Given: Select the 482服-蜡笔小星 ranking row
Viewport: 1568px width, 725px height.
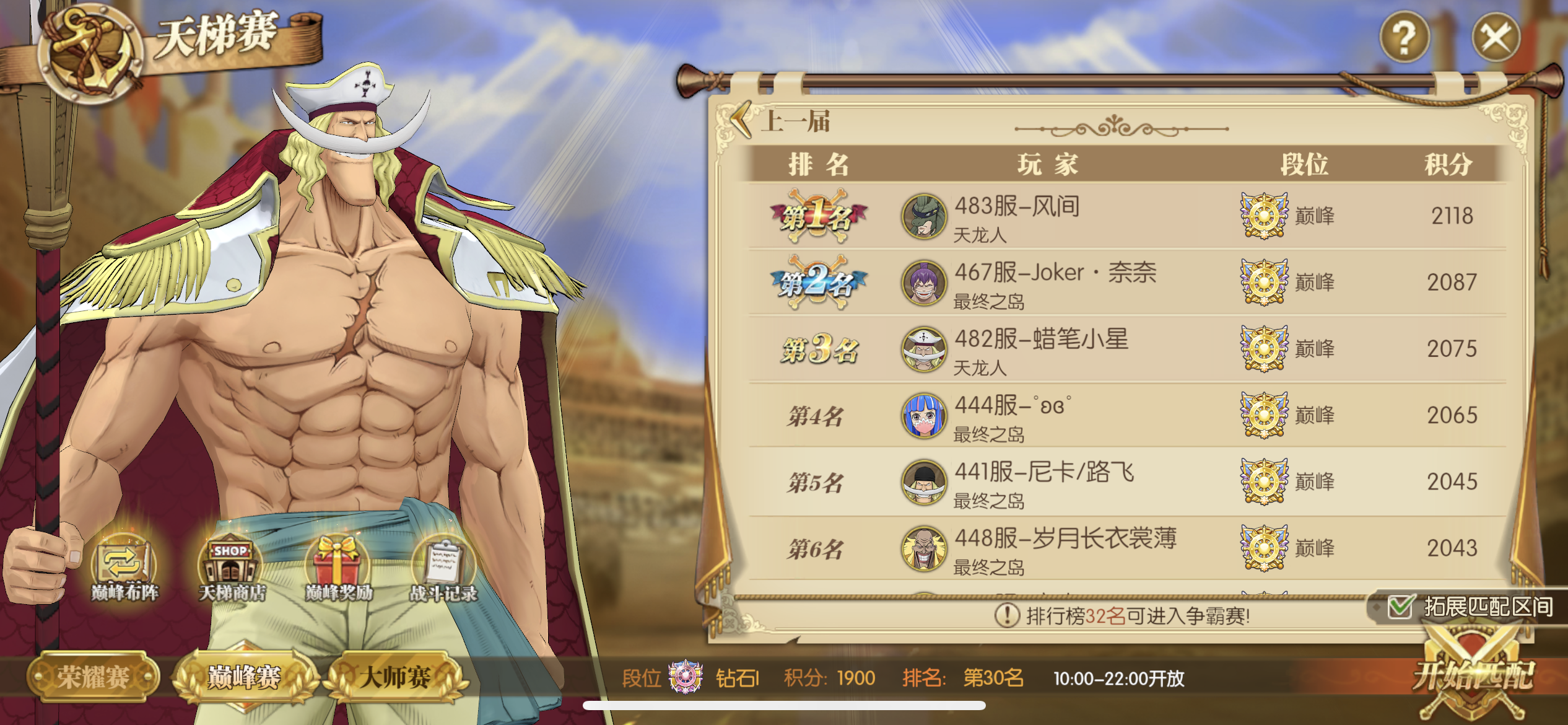Looking at the screenshot, I should click(1127, 349).
